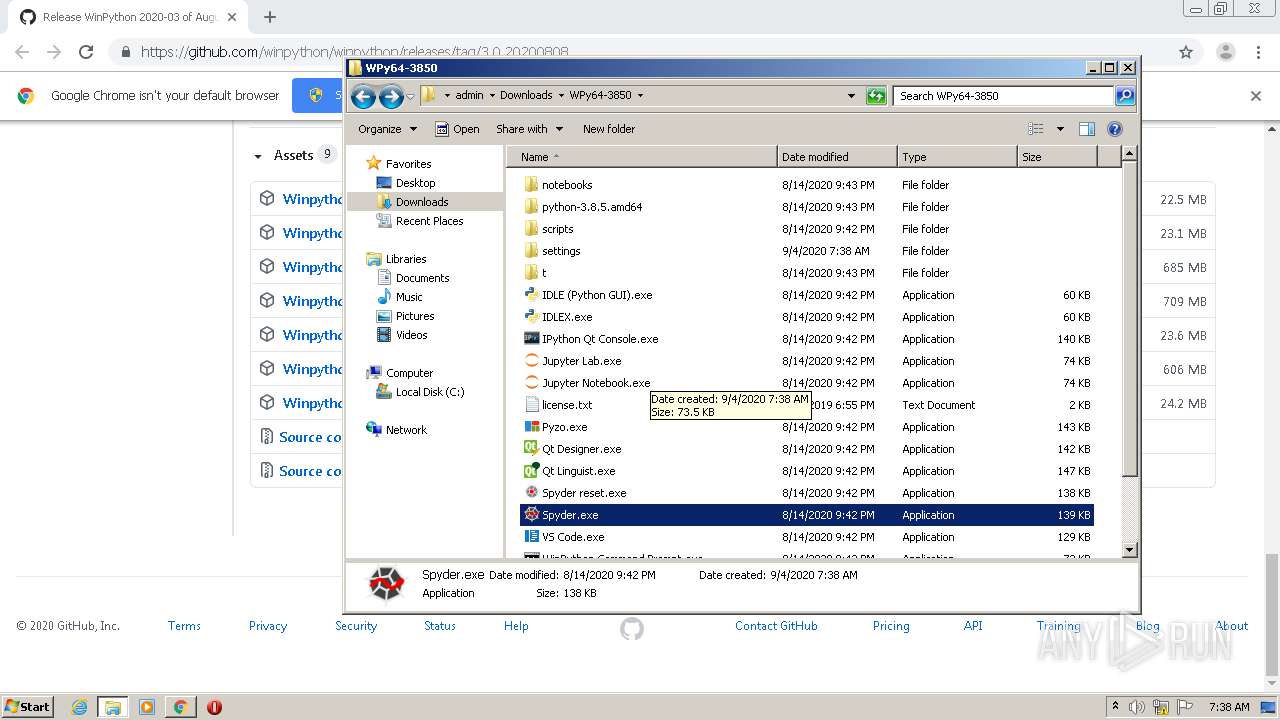The image size is (1280, 720).
Task: Open Windows Media Player taskbar icon
Action: pos(147,707)
